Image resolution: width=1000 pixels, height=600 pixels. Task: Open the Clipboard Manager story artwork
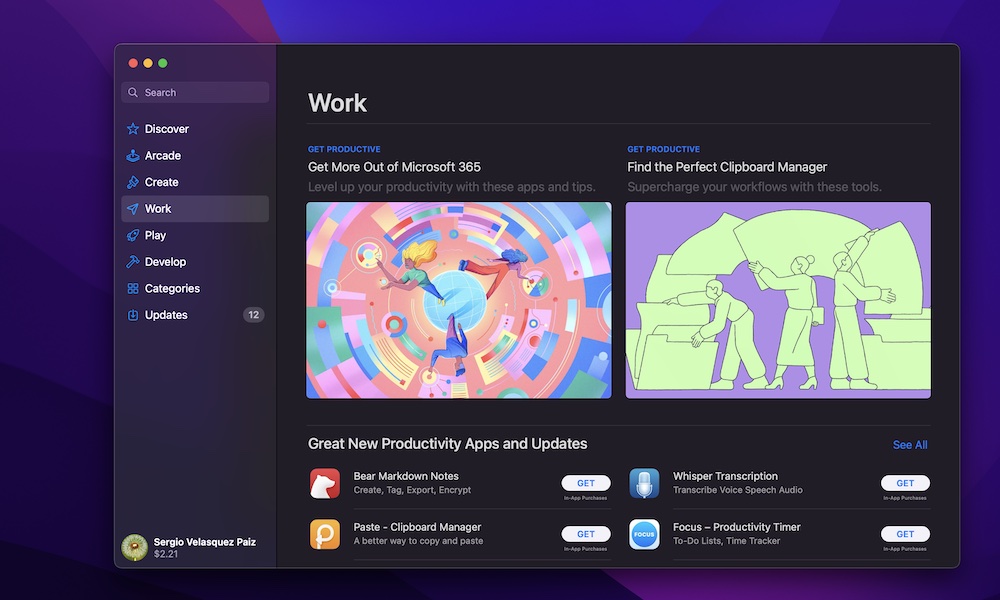778,300
